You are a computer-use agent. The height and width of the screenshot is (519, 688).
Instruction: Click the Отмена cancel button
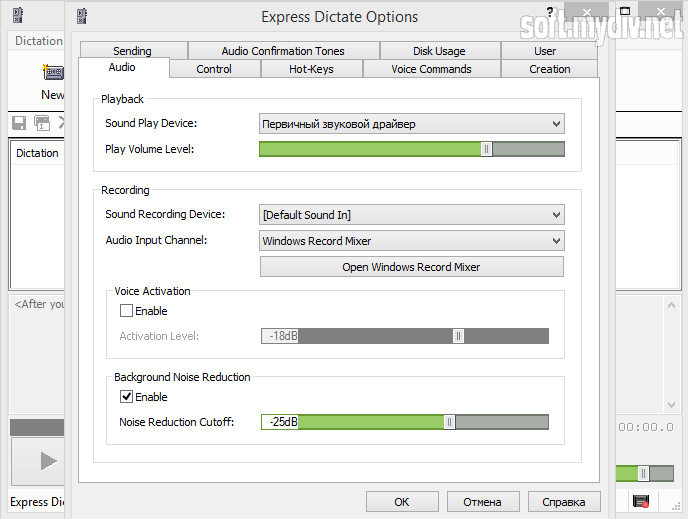point(483,501)
